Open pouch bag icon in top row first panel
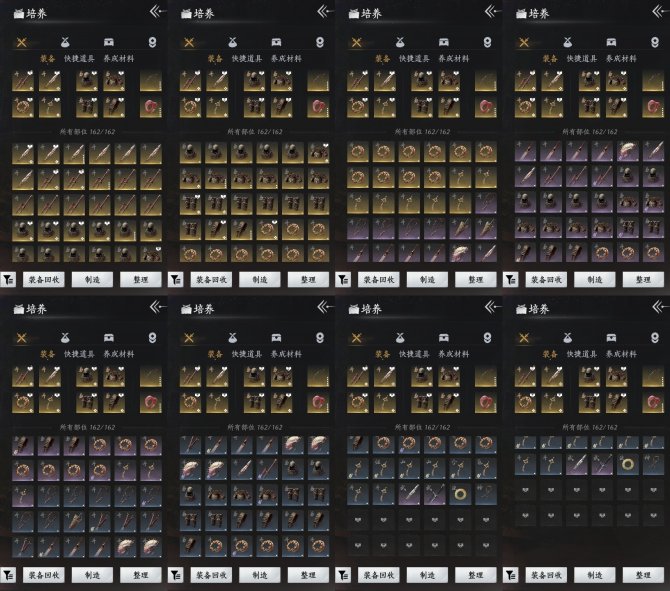The image size is (670, 591). (65, 42)
